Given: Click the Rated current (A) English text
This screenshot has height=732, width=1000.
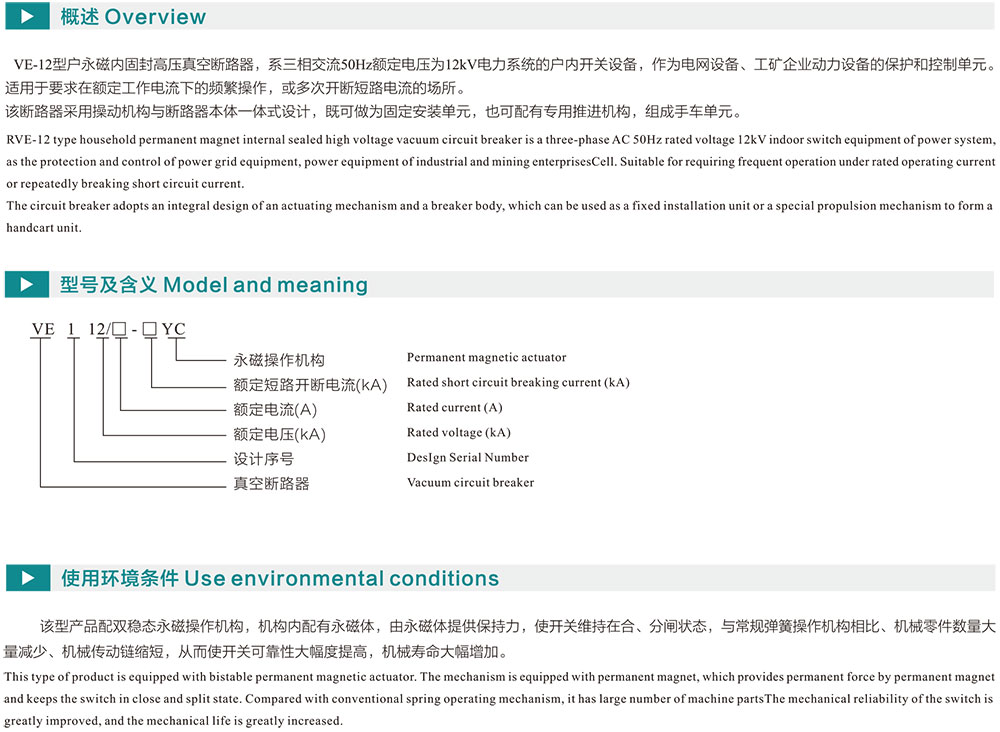Looking at the screenshot, I should [454, 407].
